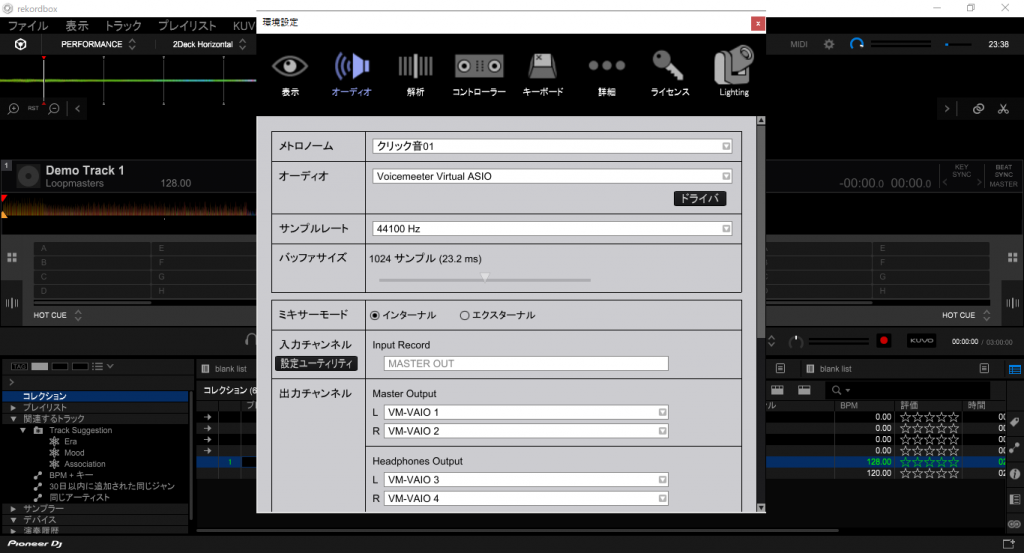Change the PERFORMANCE mode selector
The image size is (1024, 553).
98,44
